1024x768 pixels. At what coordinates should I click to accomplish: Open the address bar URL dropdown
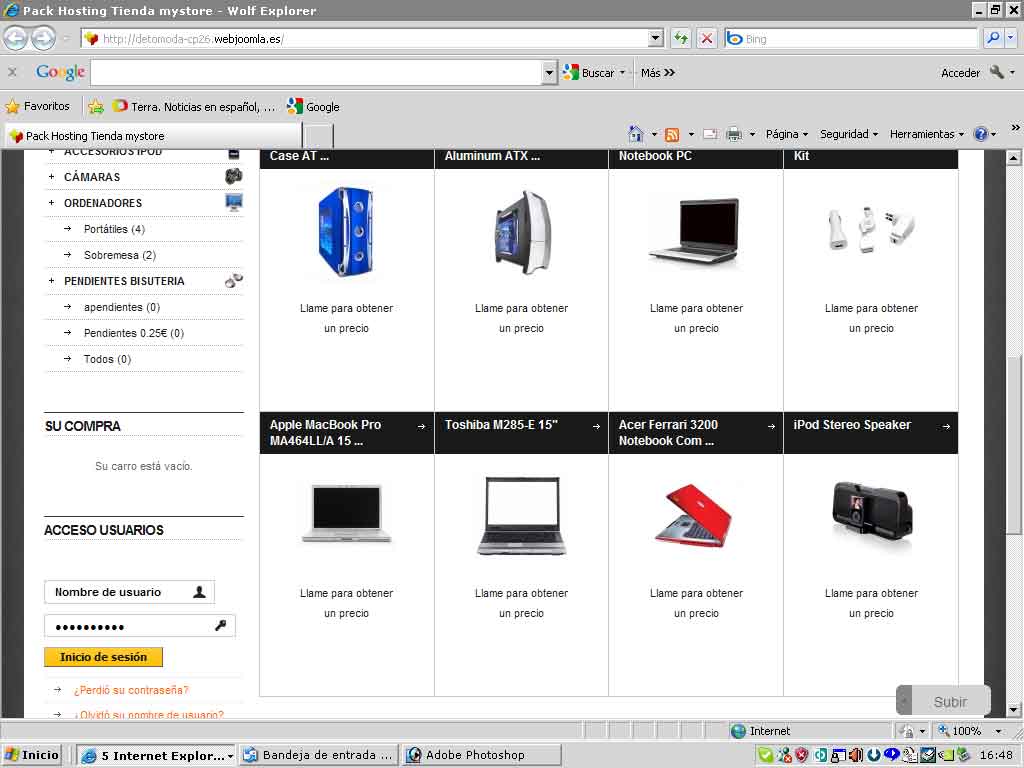tap(656, 39)
